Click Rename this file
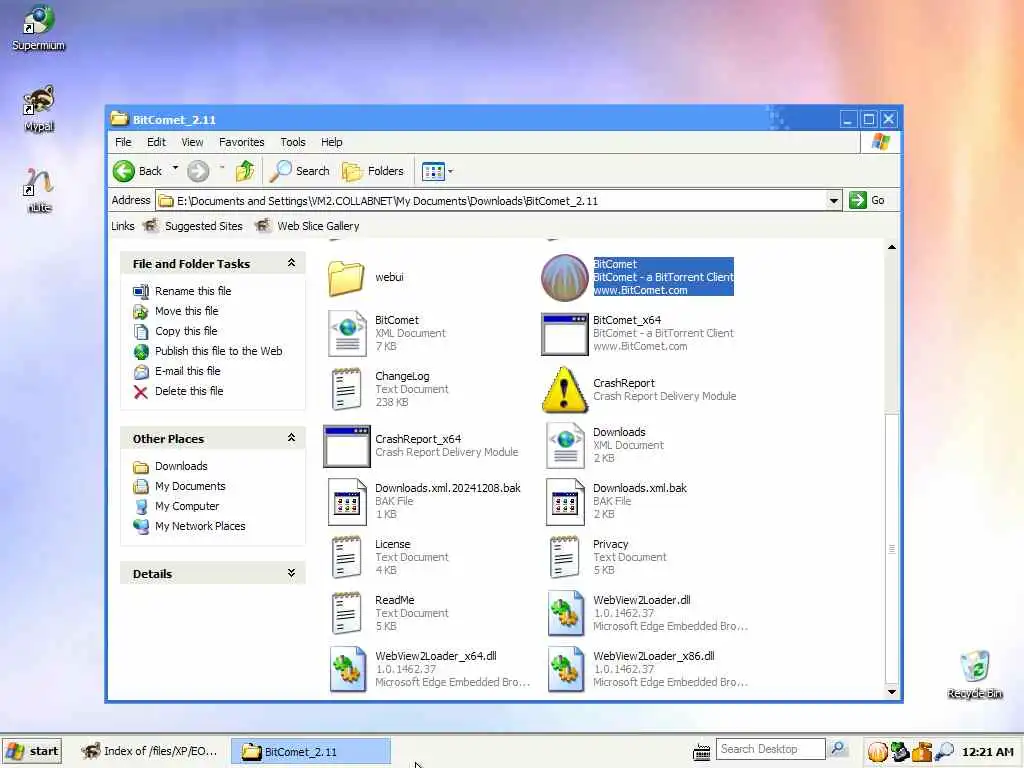The width and height of the screenshot is (1024, 768). pyautogui.click(x=182, y=291)
